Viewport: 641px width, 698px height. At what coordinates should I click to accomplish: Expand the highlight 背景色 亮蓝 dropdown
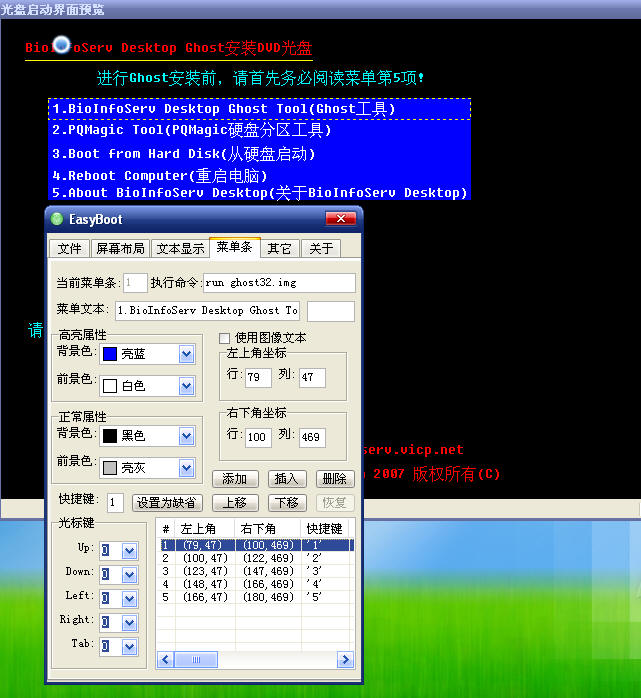coord(187,354)
